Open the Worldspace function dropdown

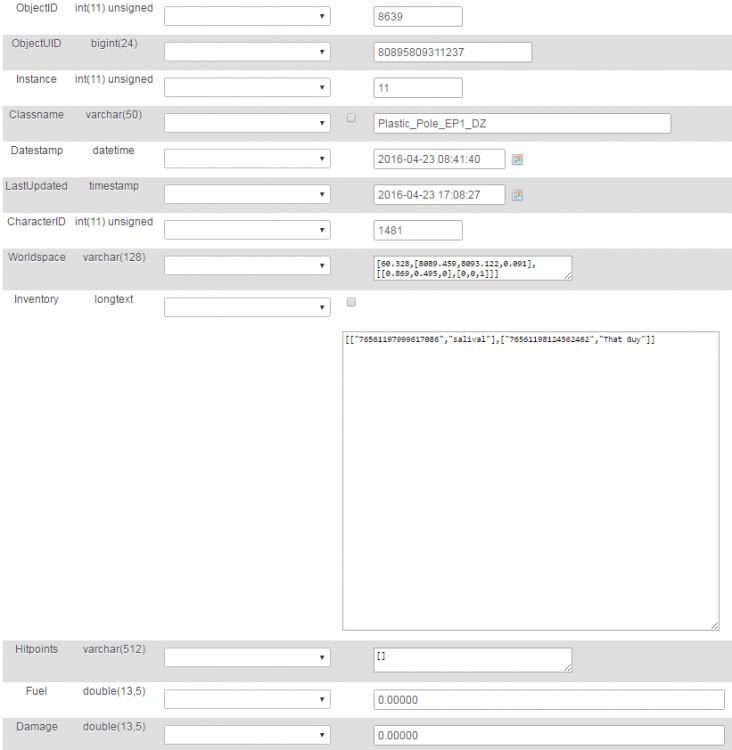(x=246, y=266)
